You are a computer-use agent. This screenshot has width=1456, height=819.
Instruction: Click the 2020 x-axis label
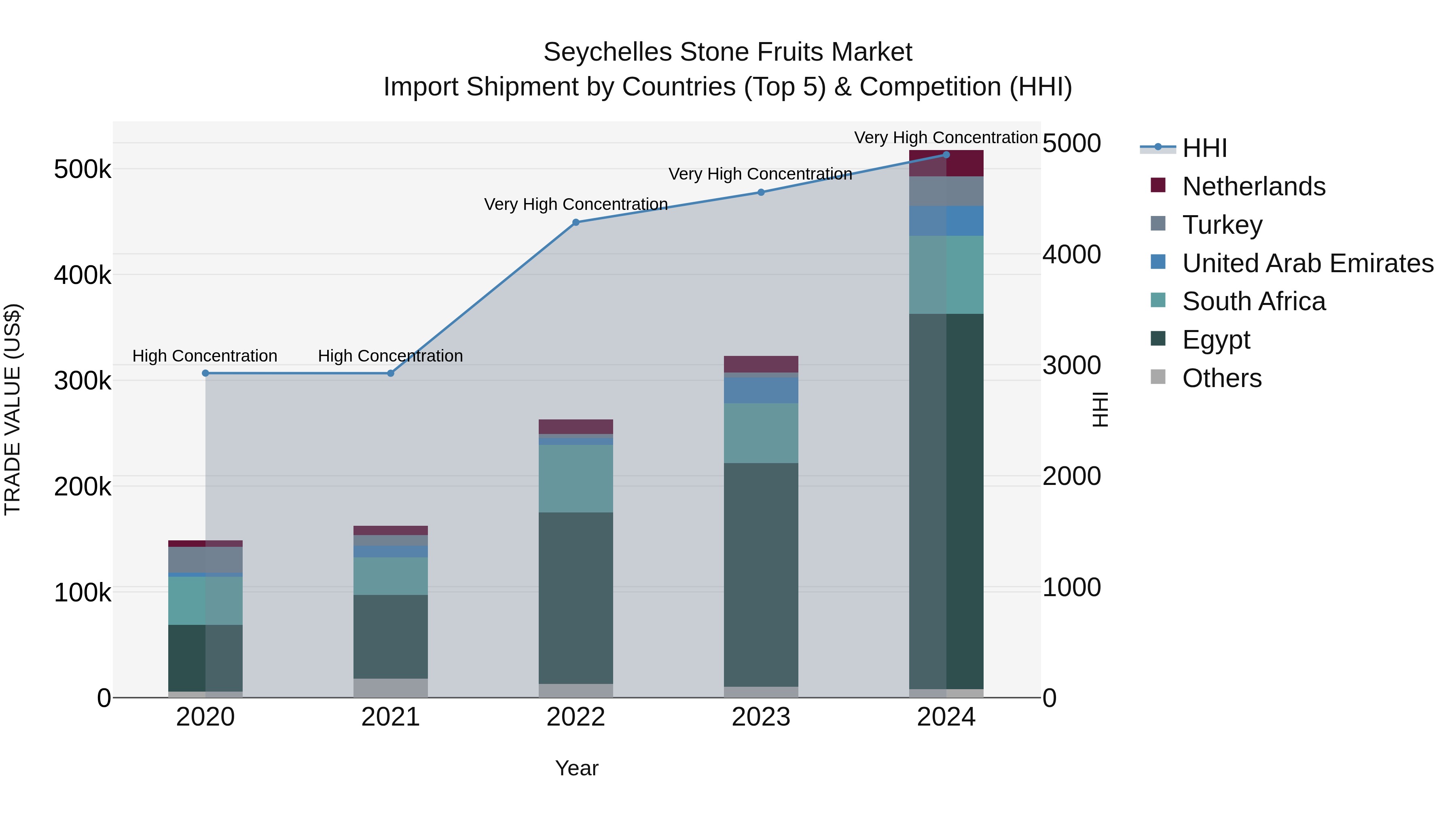point(205,717)
